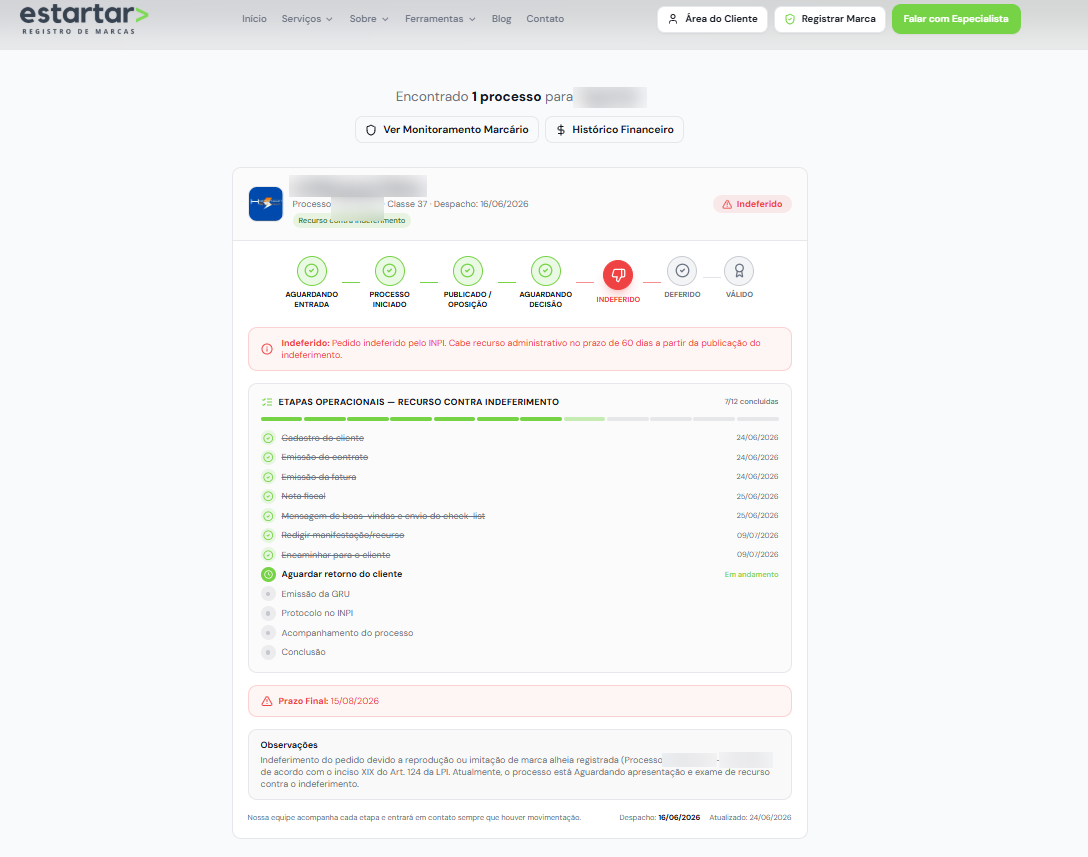Viewport: 1088px width, 857px height.
Task: Click pending dot for Protocolo no INPI
Action: tap(268, 613)
